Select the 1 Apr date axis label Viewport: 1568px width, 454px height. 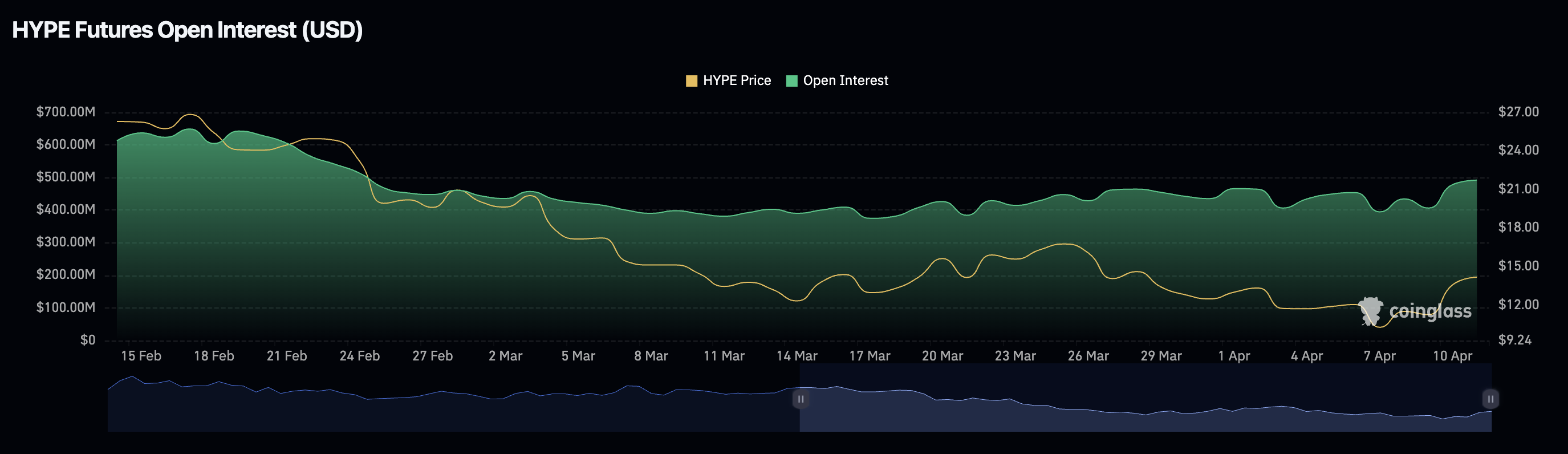coord(1233,356)
